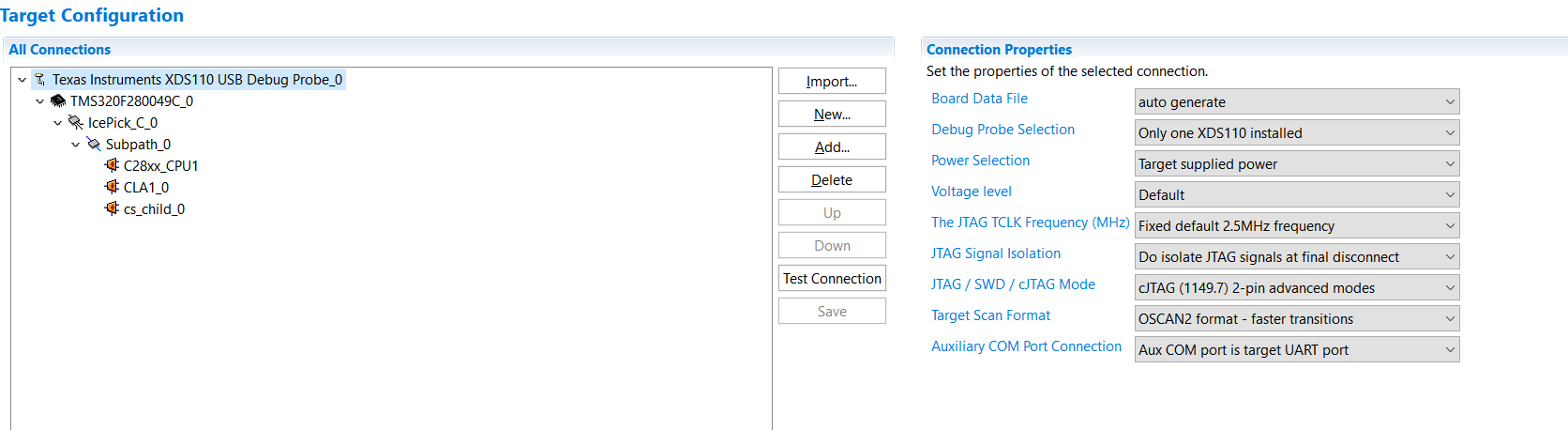Click the Subpath_0 icon
This screenshot has height=430, width=1568.
coord(94,145)
